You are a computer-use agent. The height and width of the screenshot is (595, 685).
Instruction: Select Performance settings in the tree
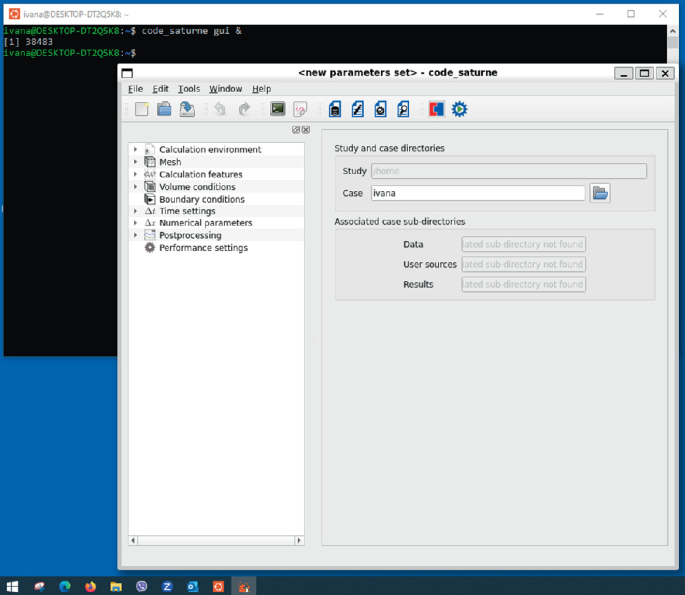(x=203, y=248)
